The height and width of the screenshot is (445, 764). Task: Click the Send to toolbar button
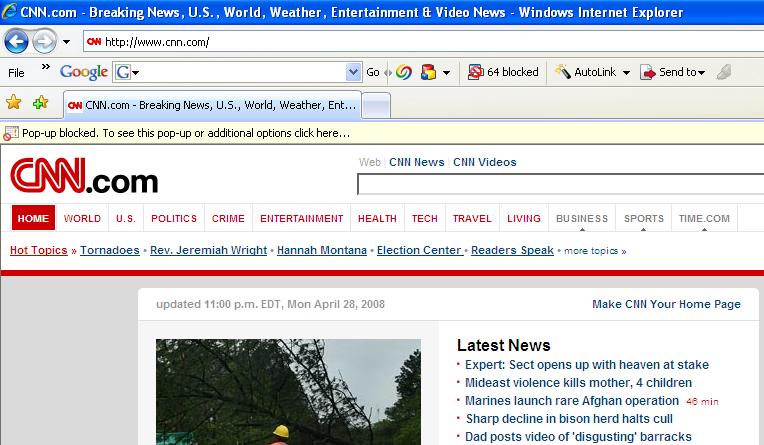click(x=673, y=72)
